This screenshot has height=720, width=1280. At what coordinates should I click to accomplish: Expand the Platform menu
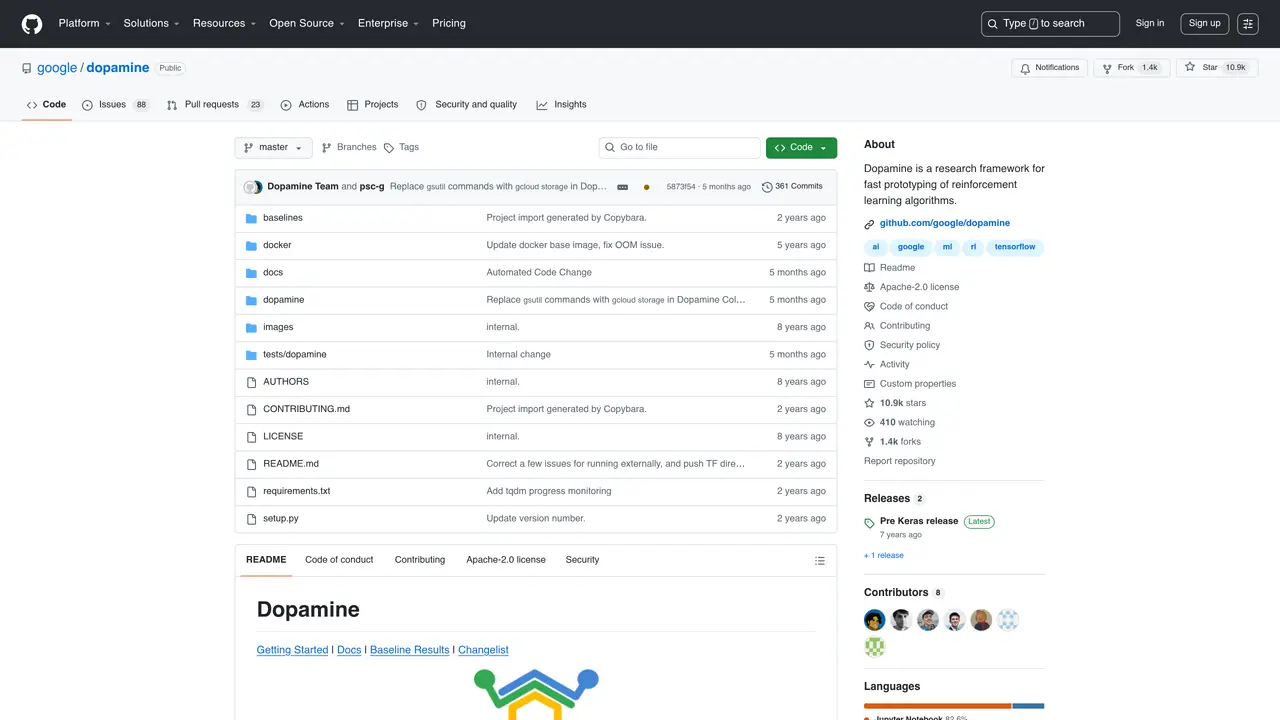(84, 23)
